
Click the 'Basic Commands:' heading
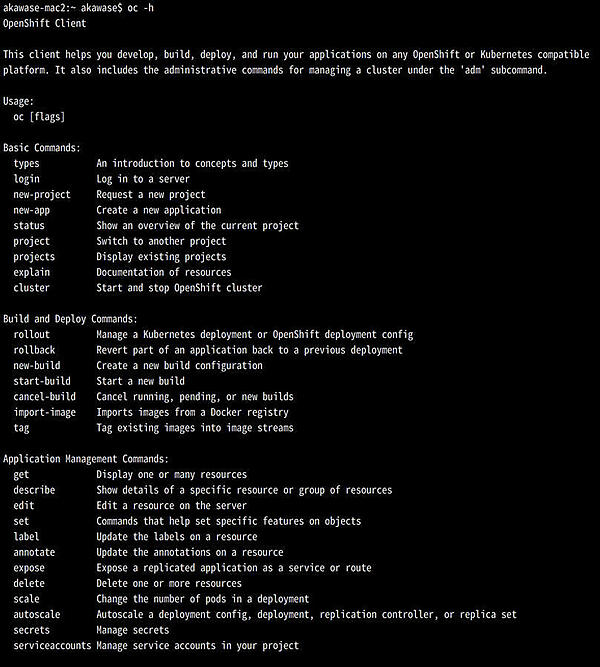click(41, 148)
